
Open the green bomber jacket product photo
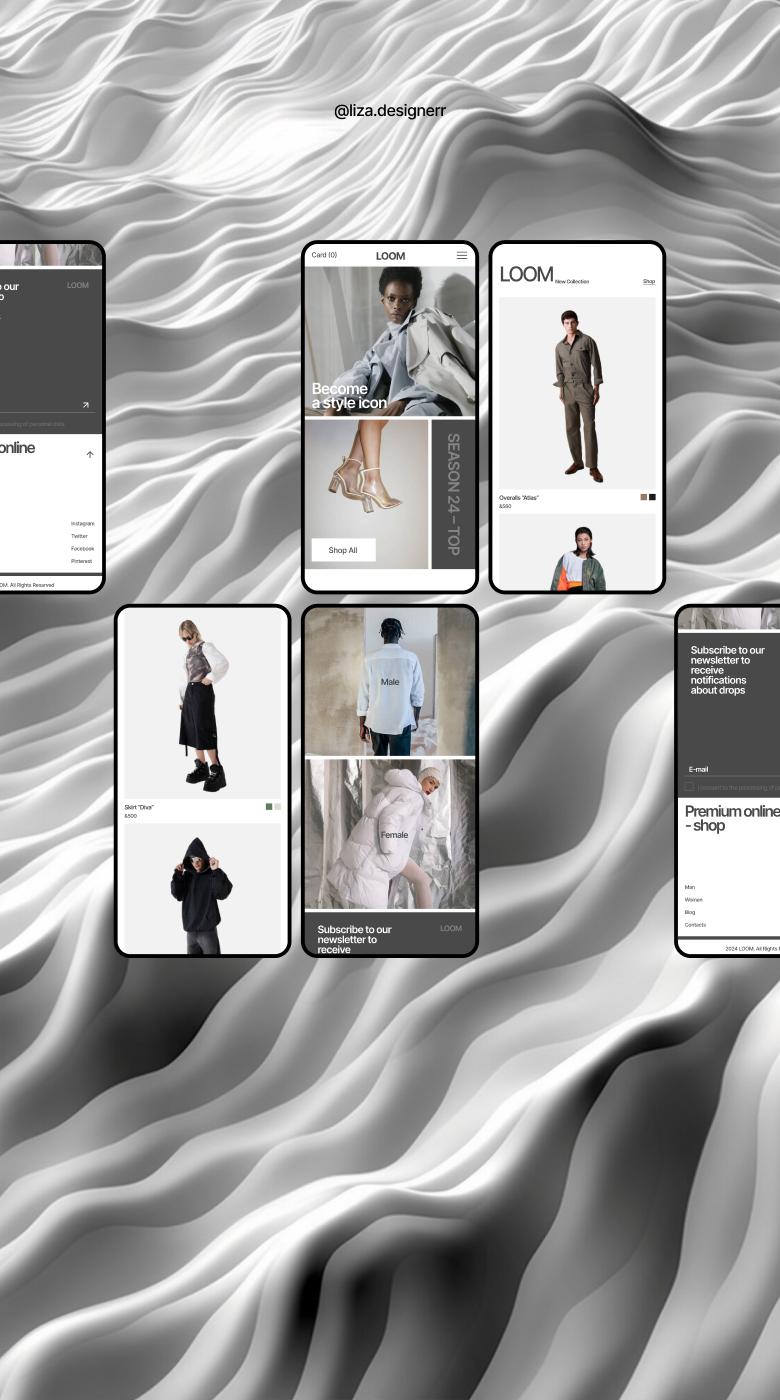pyautogui.click(x=577, y=552)
